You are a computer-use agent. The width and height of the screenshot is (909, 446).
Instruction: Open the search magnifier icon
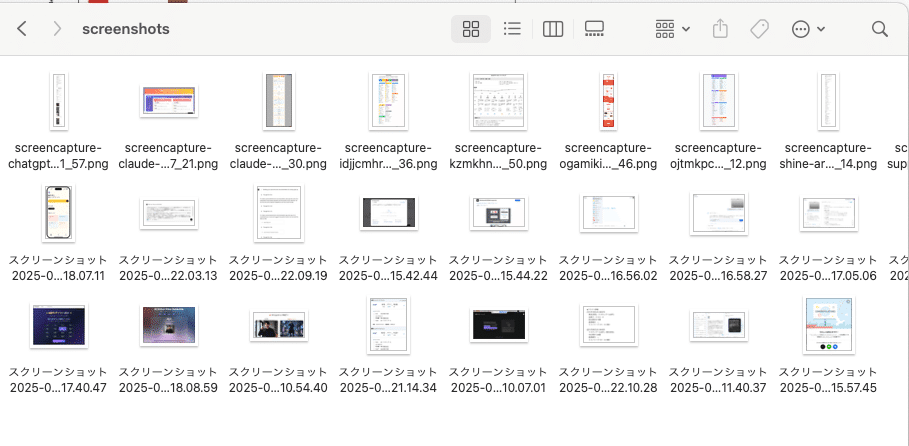879,29
